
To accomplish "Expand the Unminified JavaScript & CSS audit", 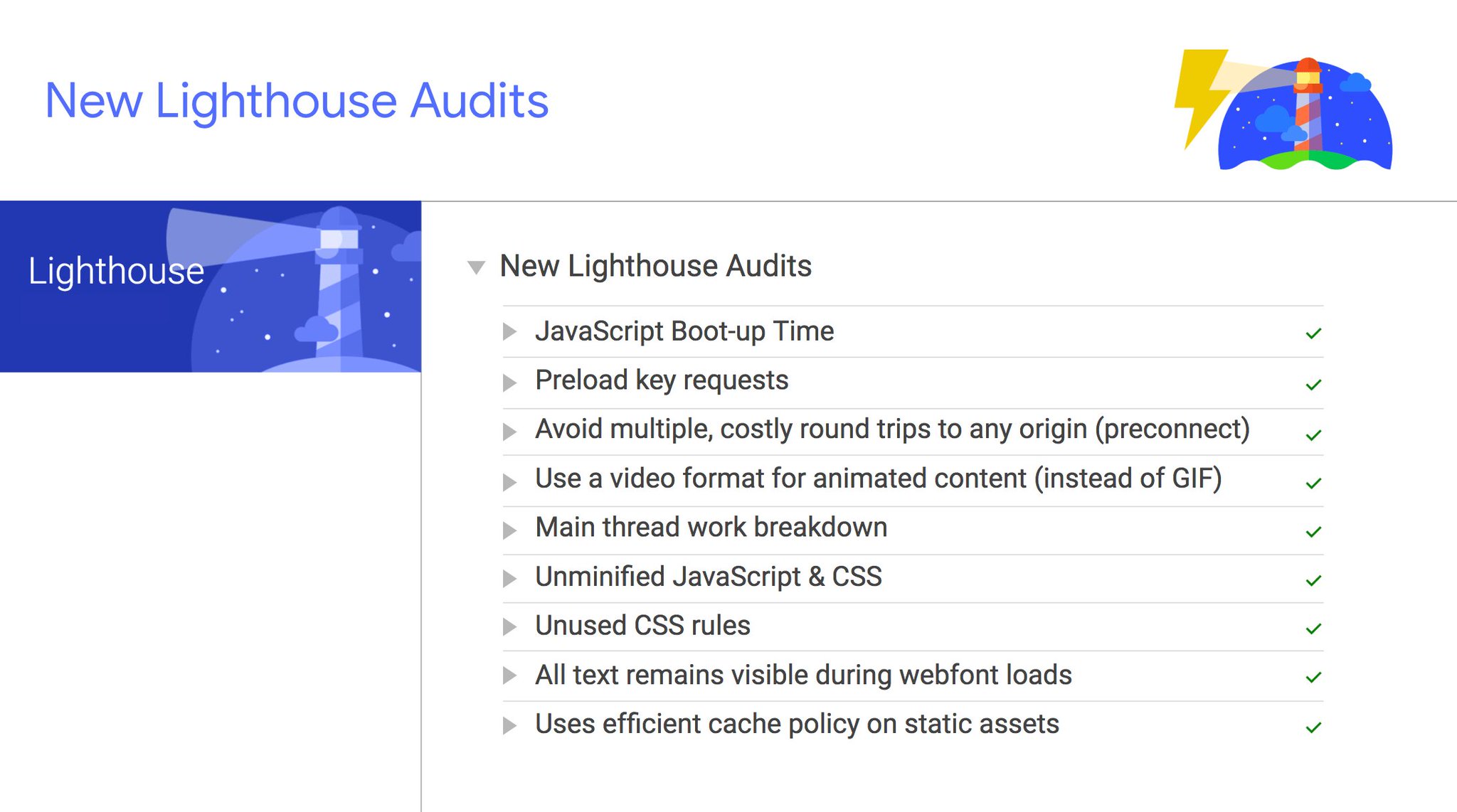I will (x=509, y=579).
